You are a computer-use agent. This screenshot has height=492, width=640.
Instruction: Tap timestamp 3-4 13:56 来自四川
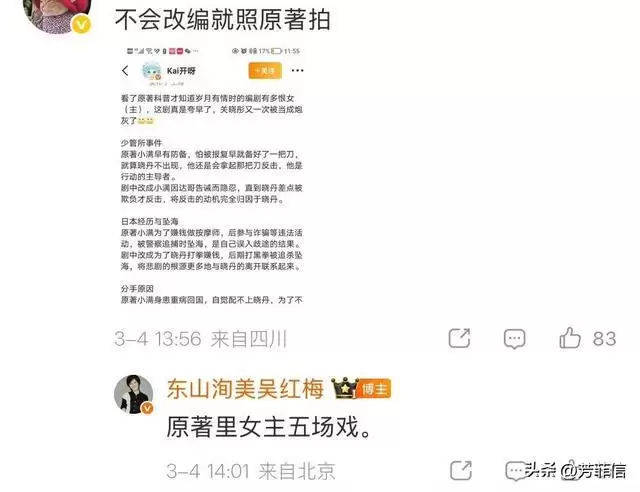pos(200,339)
